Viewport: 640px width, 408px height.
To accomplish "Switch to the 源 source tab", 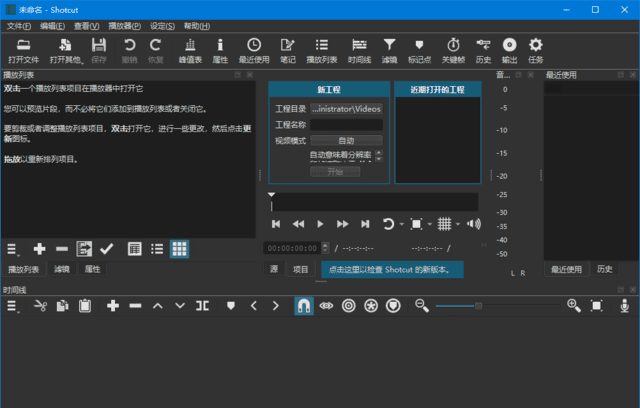I will (274, 269).
